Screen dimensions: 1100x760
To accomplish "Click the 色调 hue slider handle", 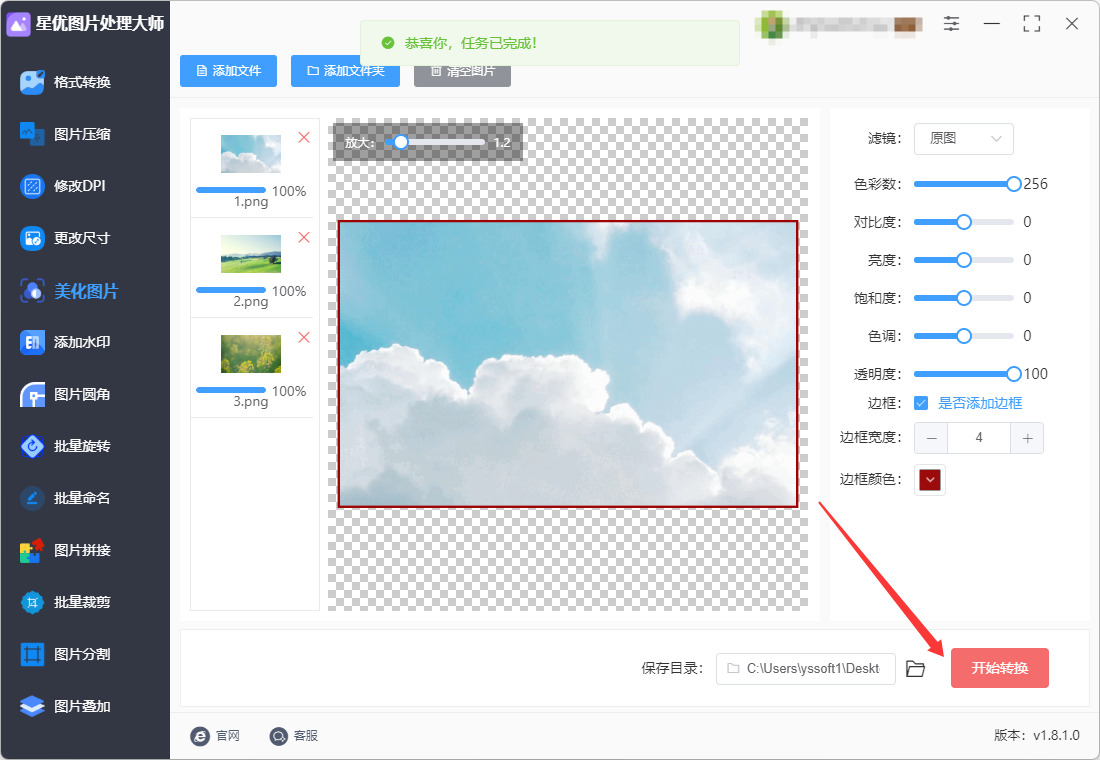I will pos(964,336).
